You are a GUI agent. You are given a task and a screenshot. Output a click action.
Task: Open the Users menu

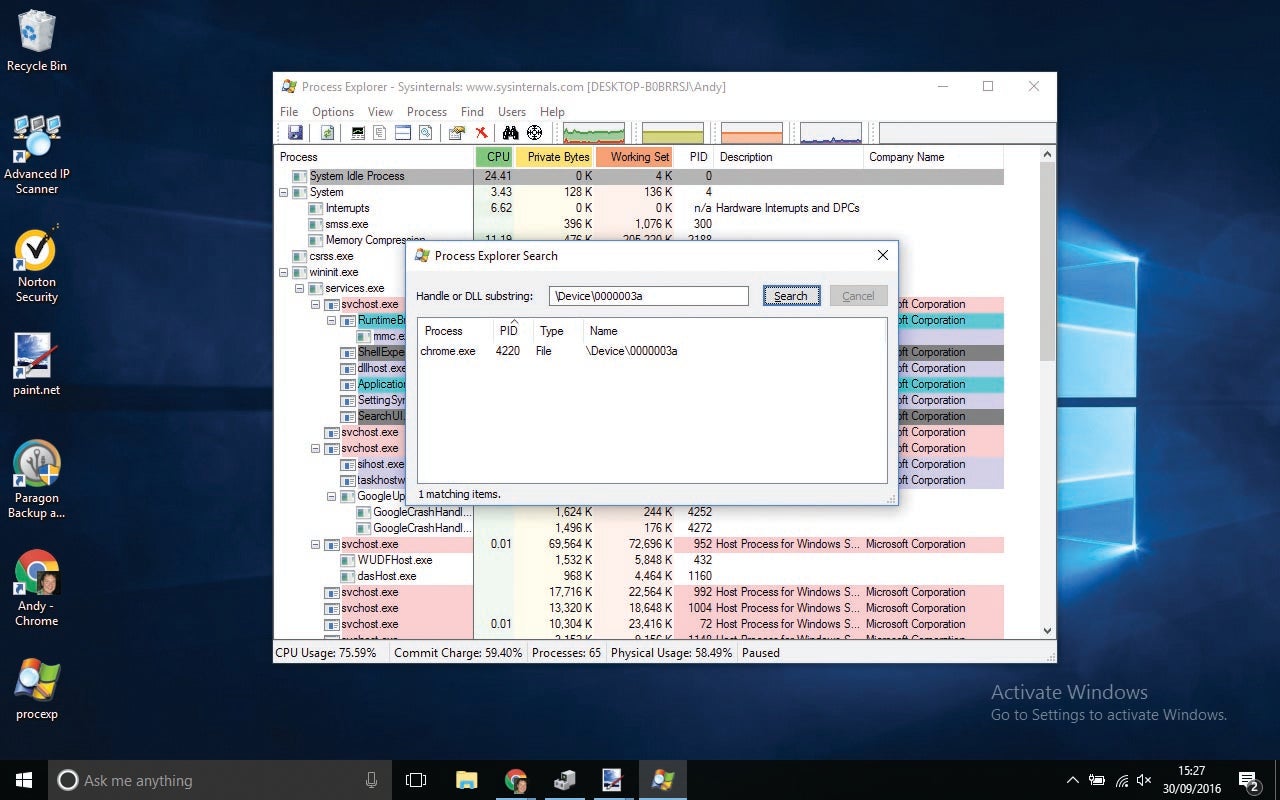tap(512, 112)
